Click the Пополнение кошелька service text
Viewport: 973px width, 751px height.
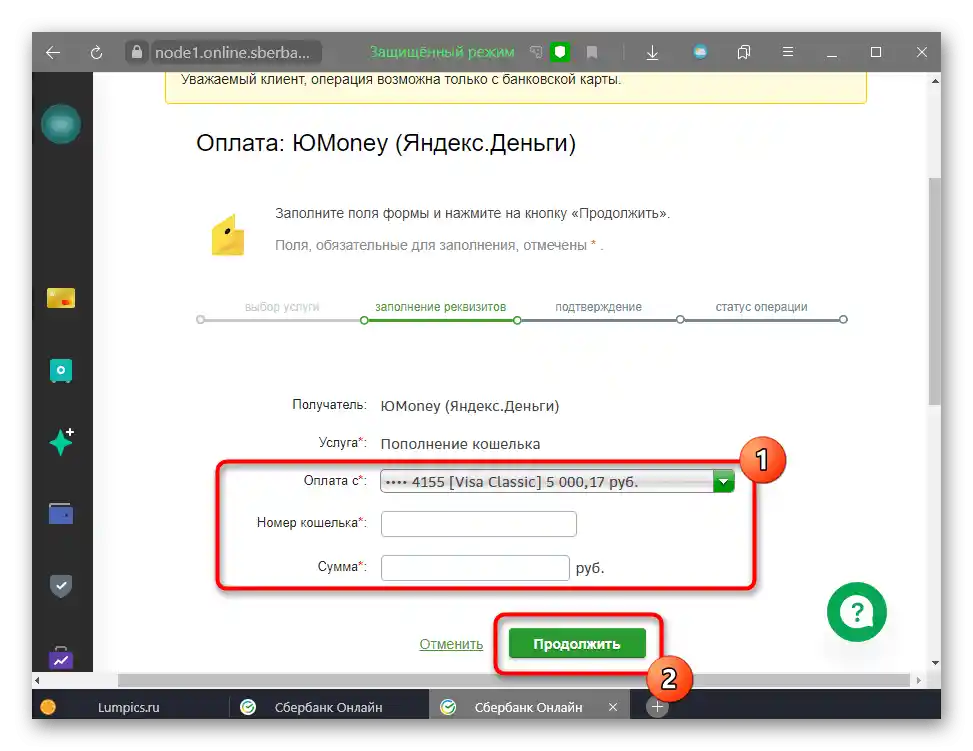point(460,444)
